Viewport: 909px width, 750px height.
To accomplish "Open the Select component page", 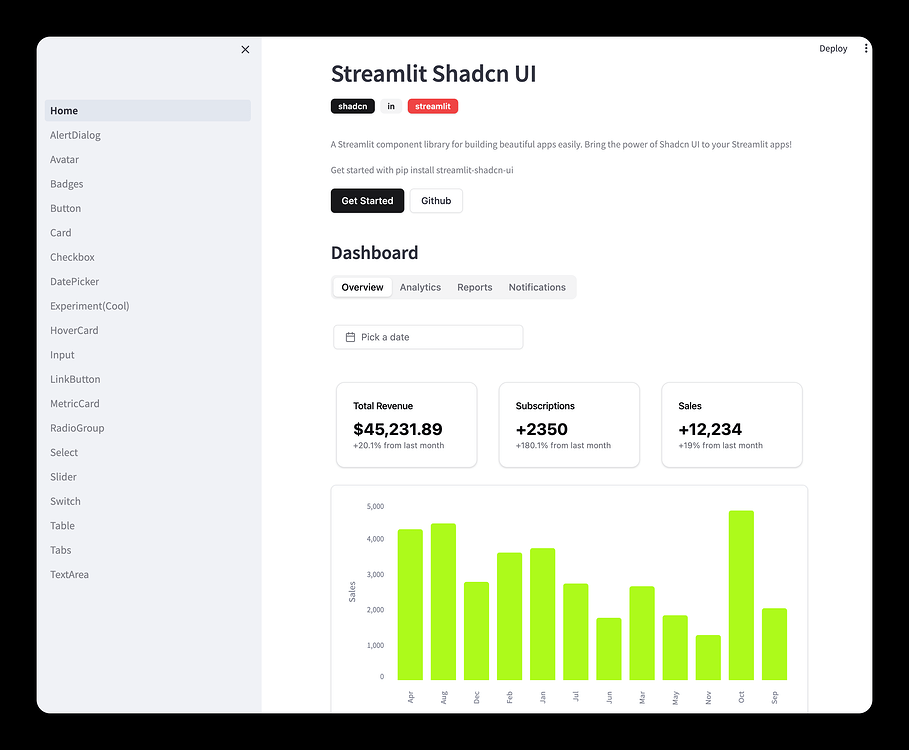I will (x=148, y=452).
